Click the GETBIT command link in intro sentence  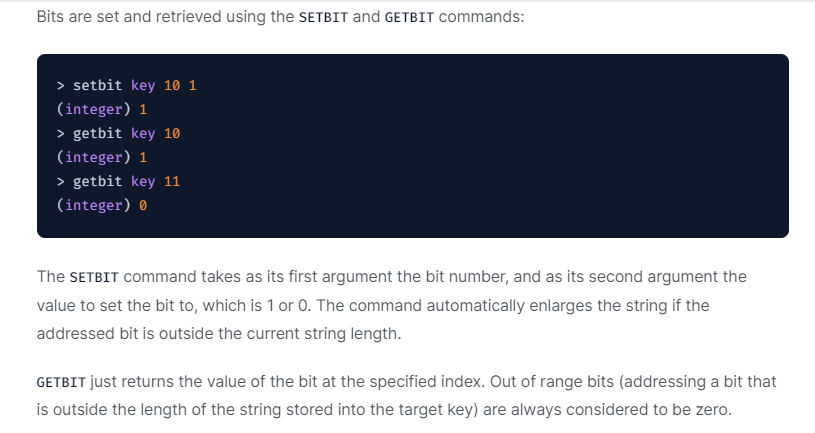408,18
